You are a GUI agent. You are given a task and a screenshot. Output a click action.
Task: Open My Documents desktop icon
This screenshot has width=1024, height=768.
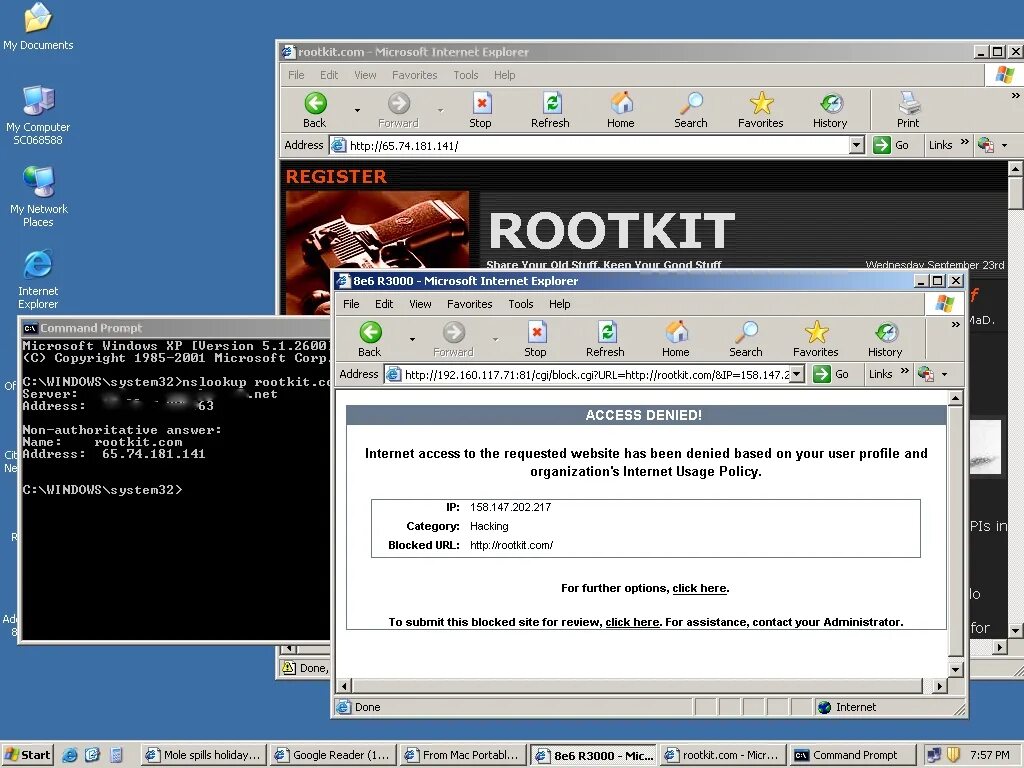[x=38, y=26]
